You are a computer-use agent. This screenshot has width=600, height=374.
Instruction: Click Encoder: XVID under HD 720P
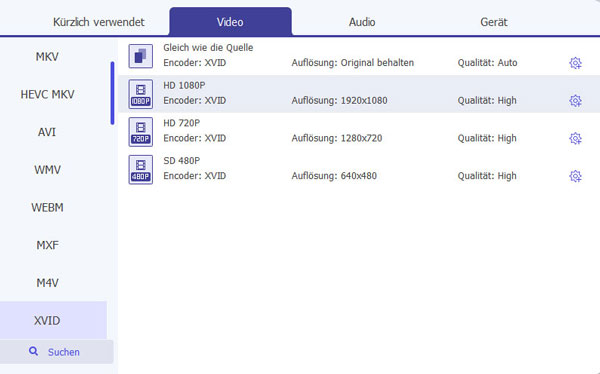click(x=194, y=138)
